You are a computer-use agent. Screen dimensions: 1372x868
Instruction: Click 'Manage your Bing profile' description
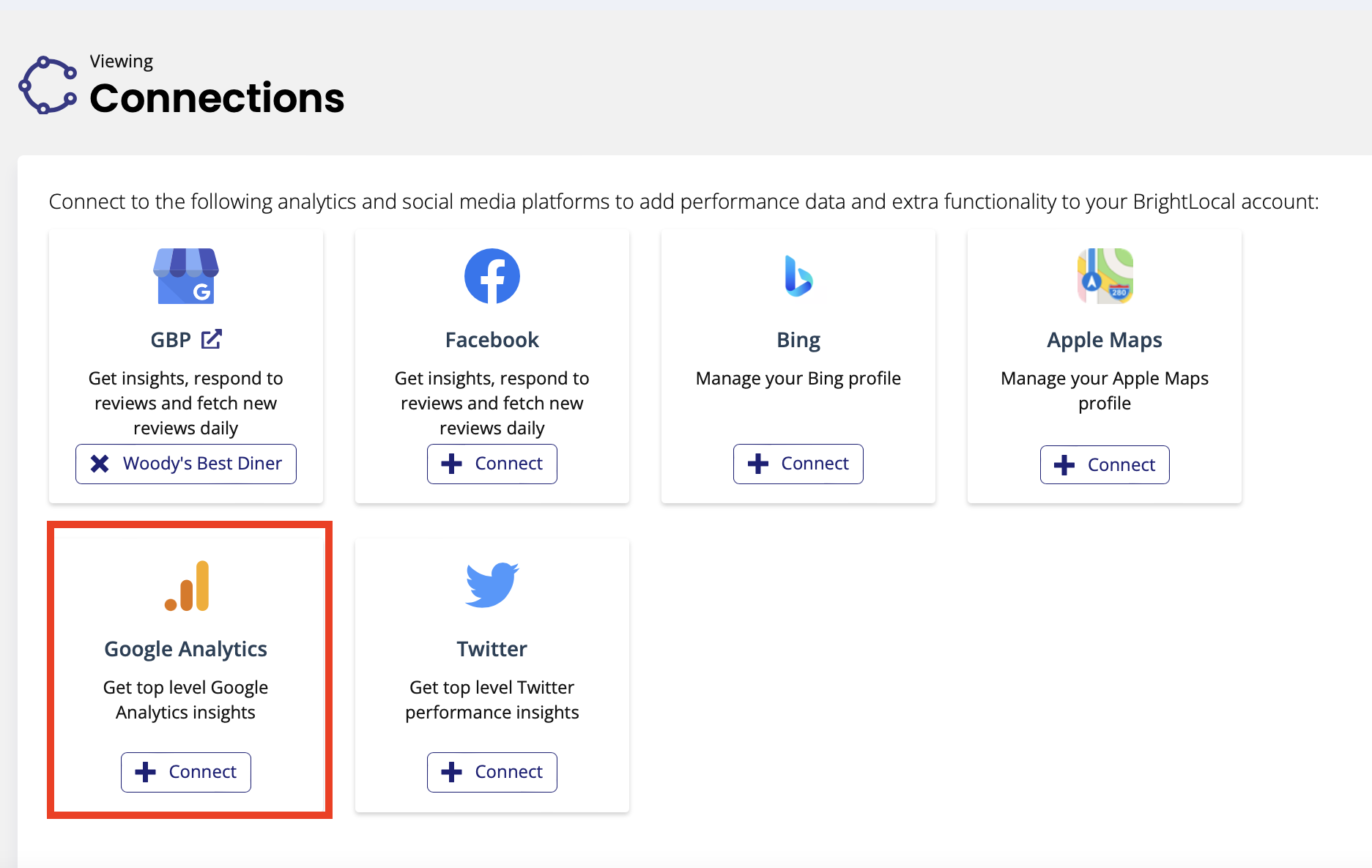point(798,379)
